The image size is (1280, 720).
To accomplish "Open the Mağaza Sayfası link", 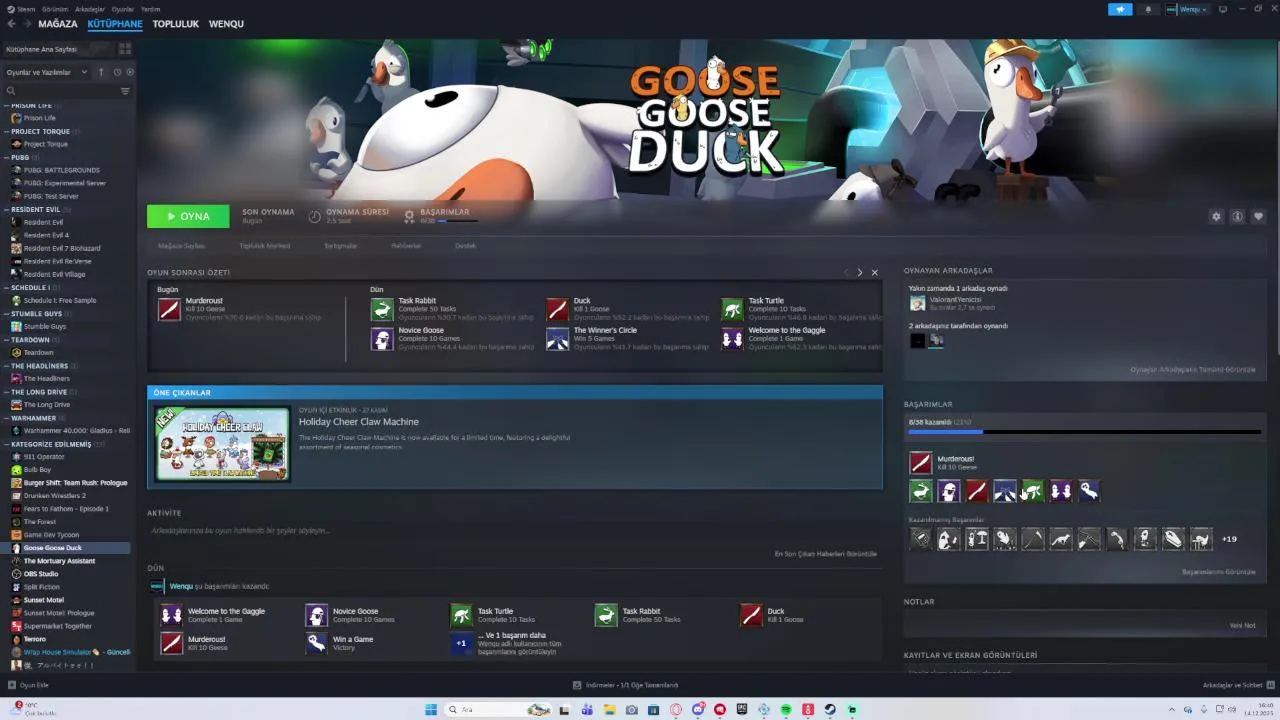I will [x=181, y=245].
